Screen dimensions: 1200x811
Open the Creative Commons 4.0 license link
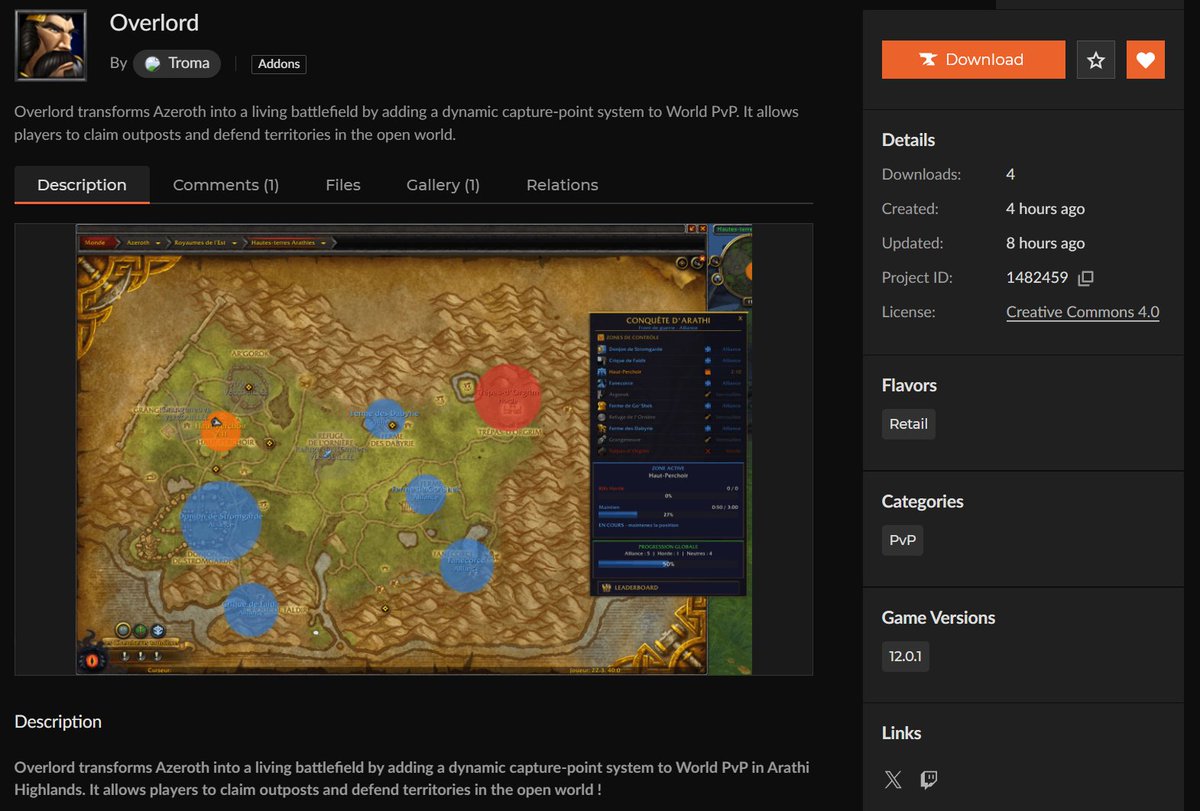click(x=1082, y=312)
